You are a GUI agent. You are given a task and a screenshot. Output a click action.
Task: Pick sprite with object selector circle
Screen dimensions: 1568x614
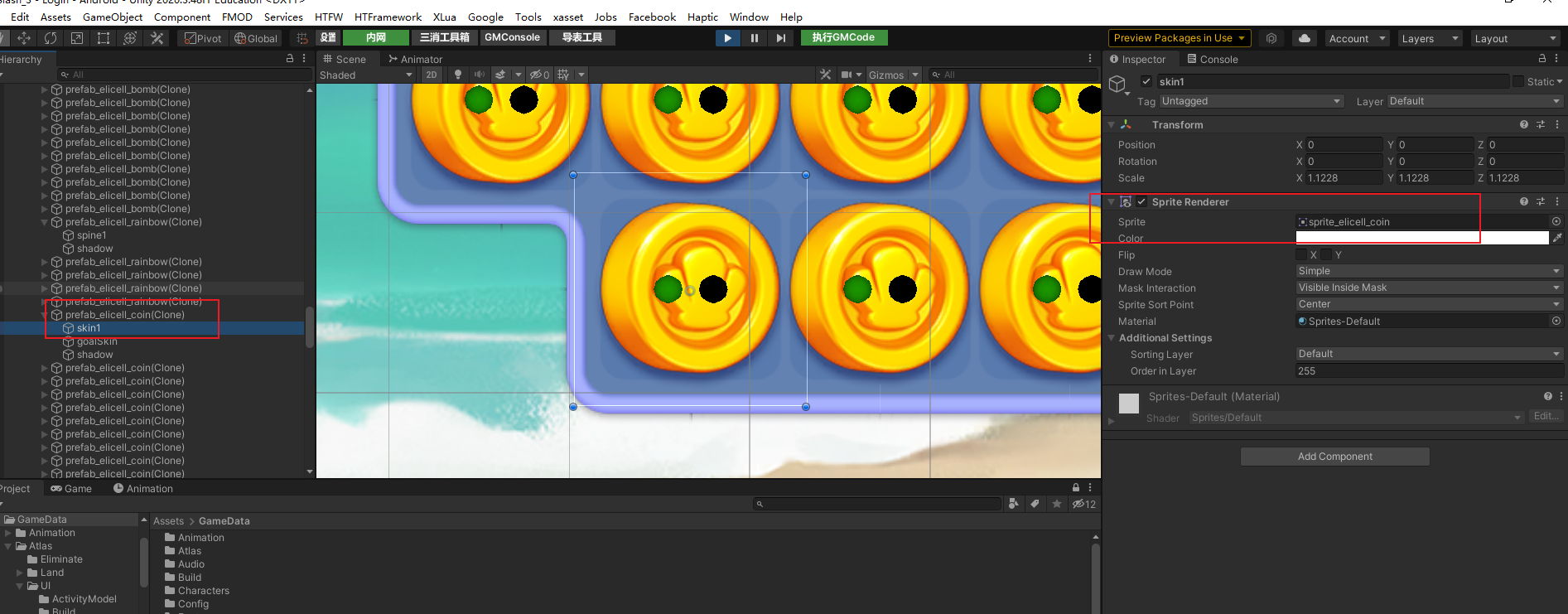(x=1556, y=221)
